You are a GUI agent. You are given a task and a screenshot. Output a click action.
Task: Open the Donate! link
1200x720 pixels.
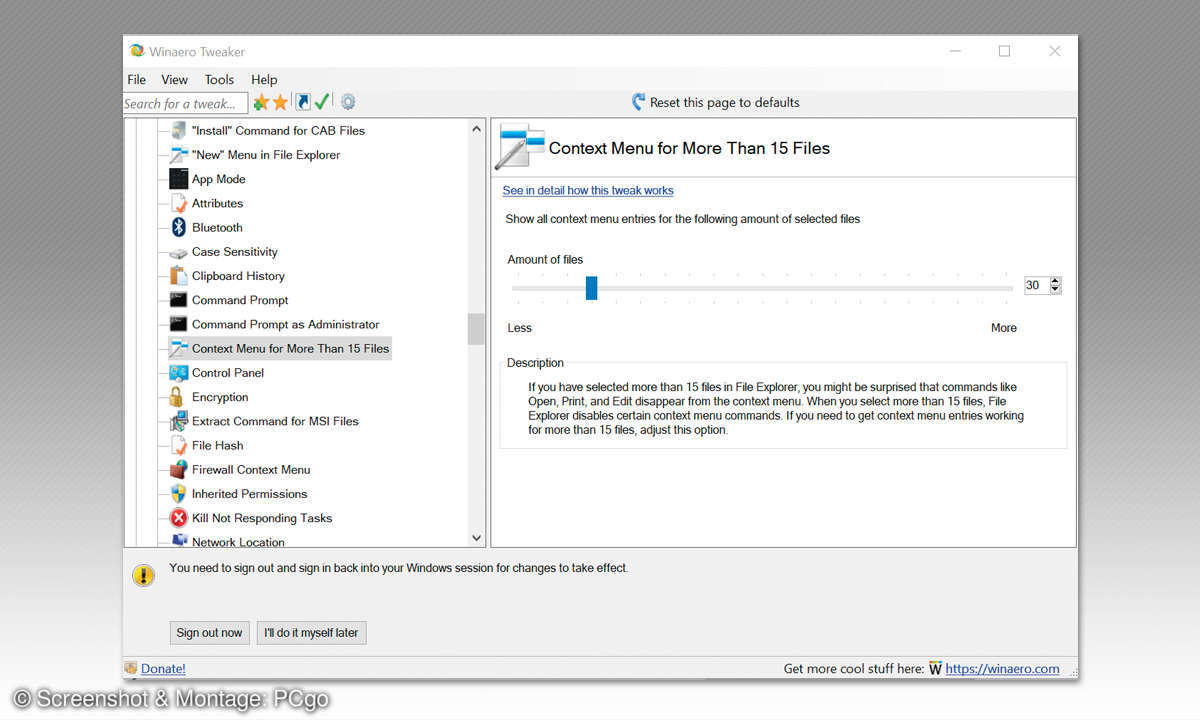pyautogui.click(x=163, y=669)
